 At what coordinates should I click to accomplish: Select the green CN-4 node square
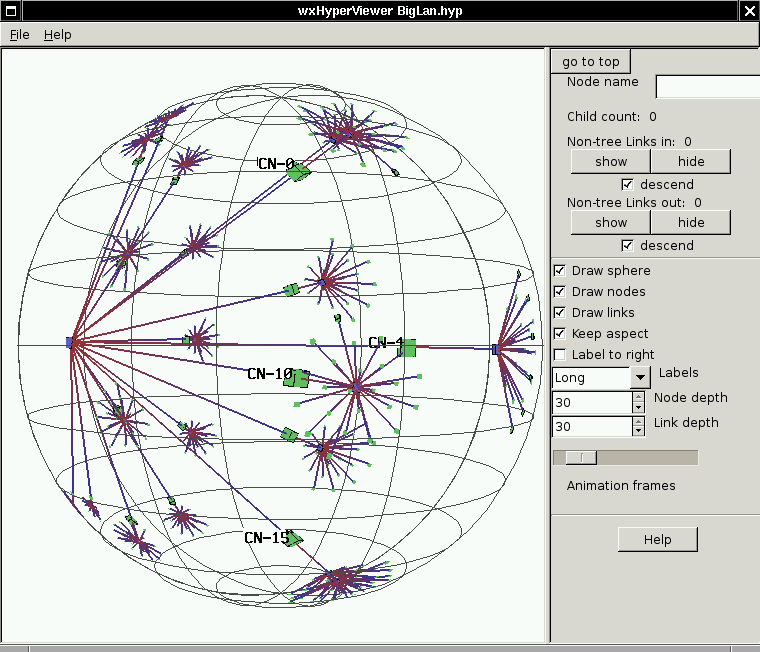click(x=406, y=348)
